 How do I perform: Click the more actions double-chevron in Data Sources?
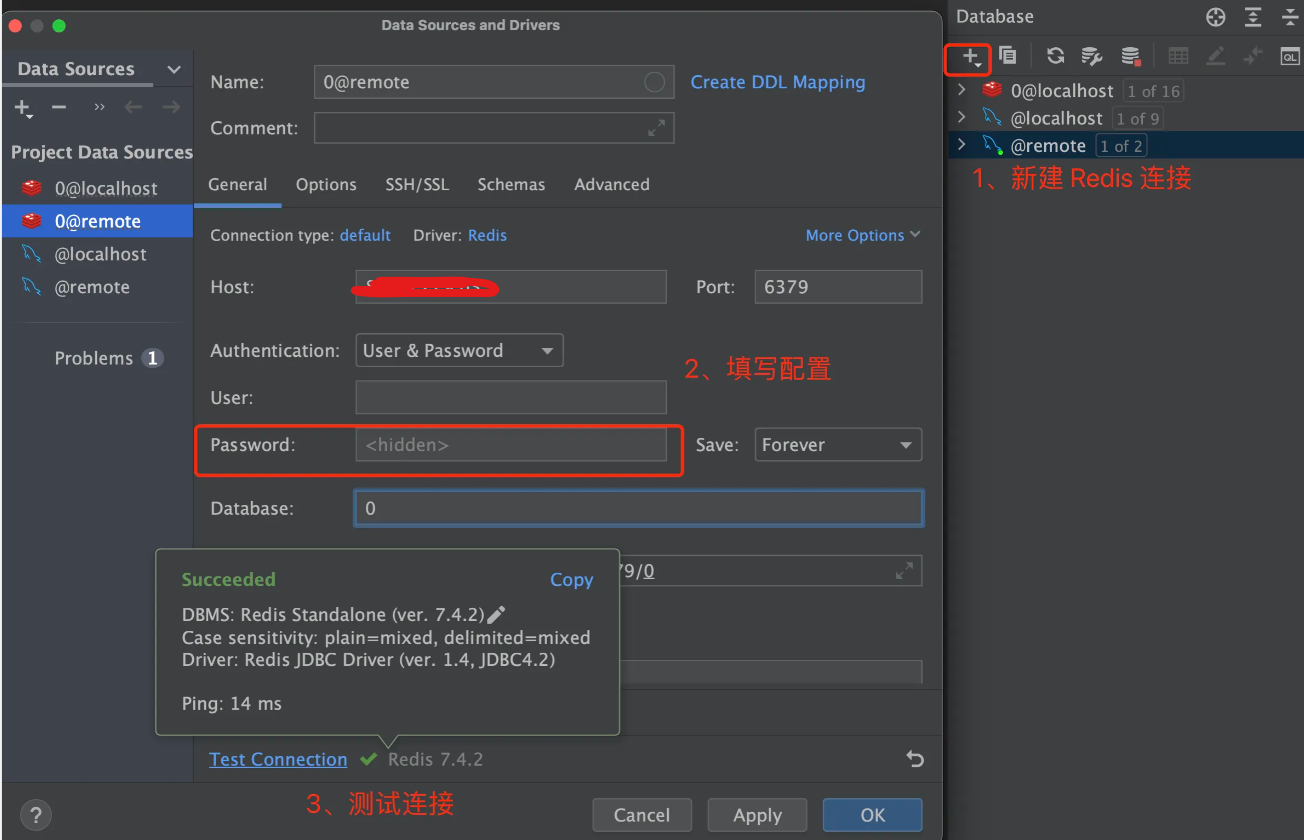(99, 107)
